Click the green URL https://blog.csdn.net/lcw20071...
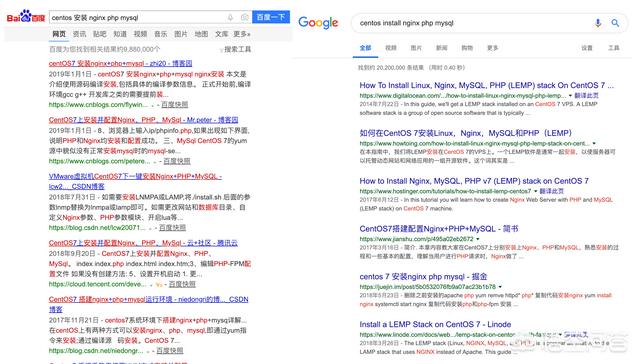This screenshot has height=364, width=640. coord(97,227)
